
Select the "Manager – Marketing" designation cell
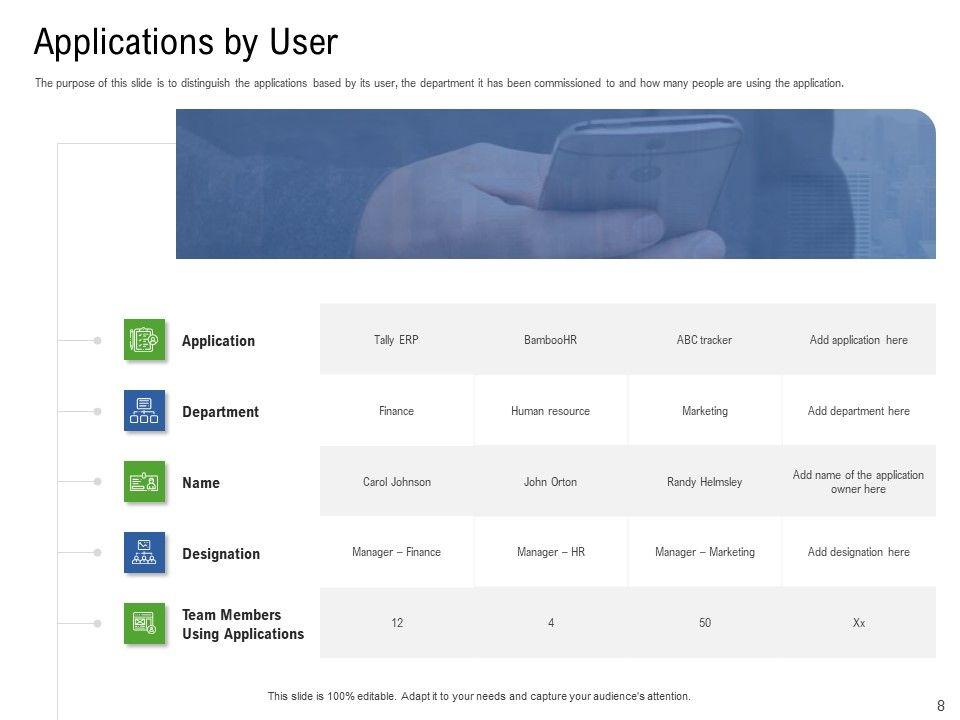click(704, 552)
